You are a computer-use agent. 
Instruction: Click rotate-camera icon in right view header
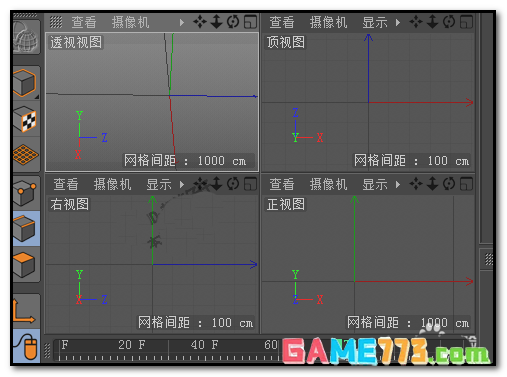[x=233, y=184]
